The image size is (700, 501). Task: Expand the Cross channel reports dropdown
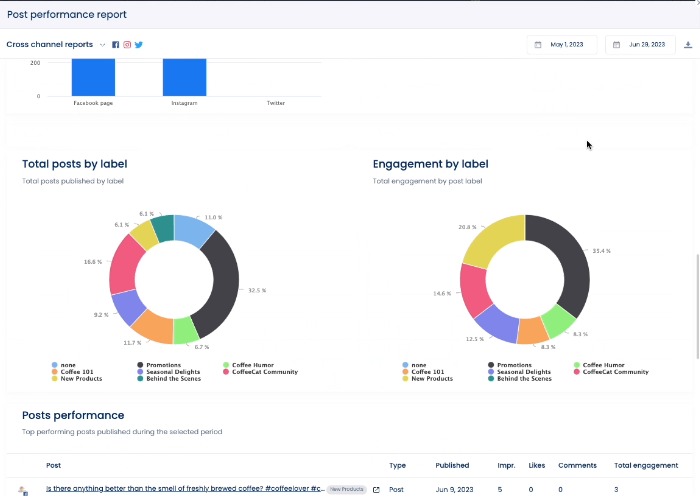coord(102,45)
